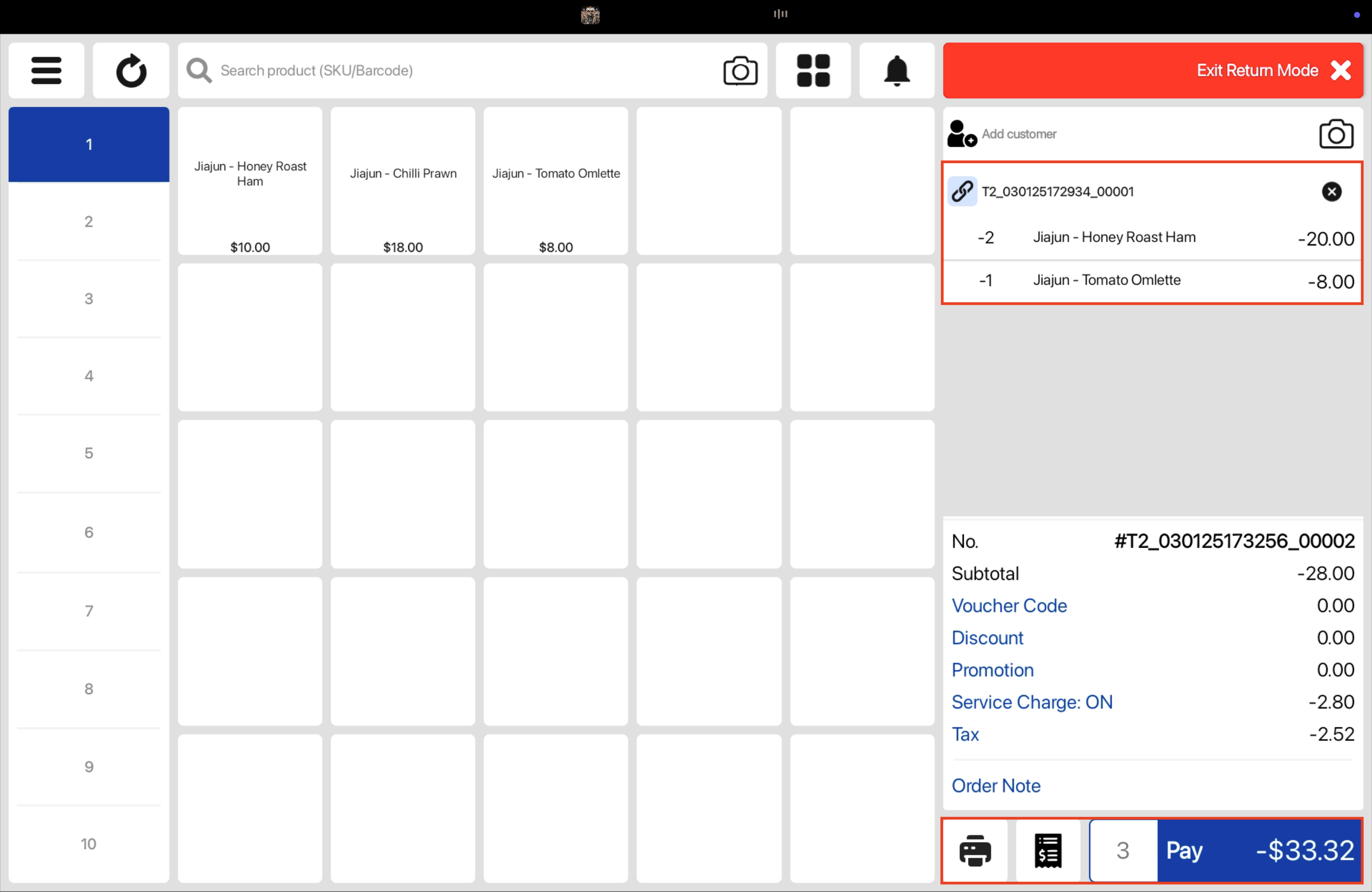Tap the customer panel camera icon
This screenshot has height=892, width=1372.
[x=1336, y=134]
